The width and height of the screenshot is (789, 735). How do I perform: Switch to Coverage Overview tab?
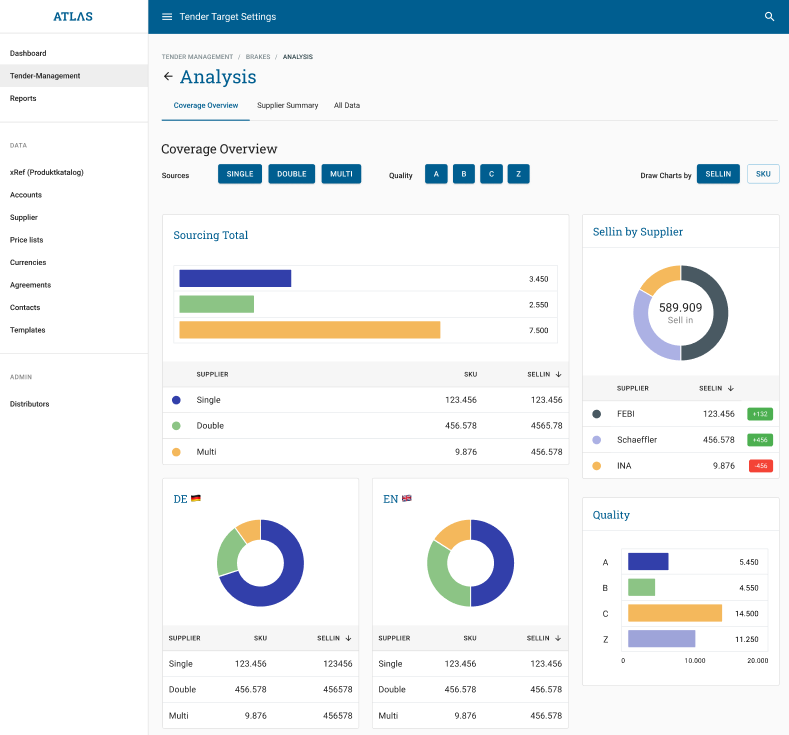coord(206,106)
